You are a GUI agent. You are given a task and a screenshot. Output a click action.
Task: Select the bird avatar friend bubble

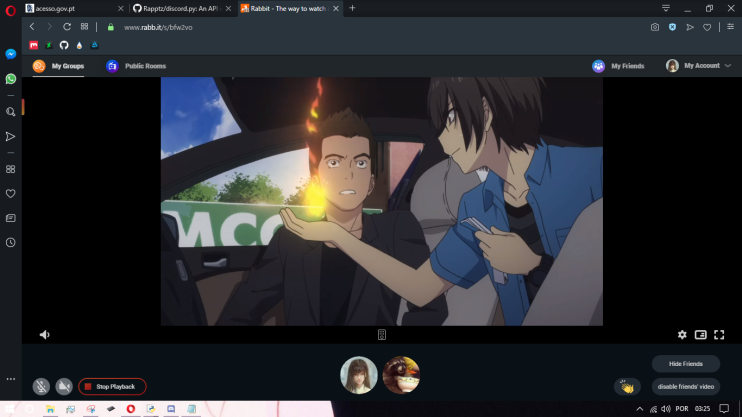[401, 375]
